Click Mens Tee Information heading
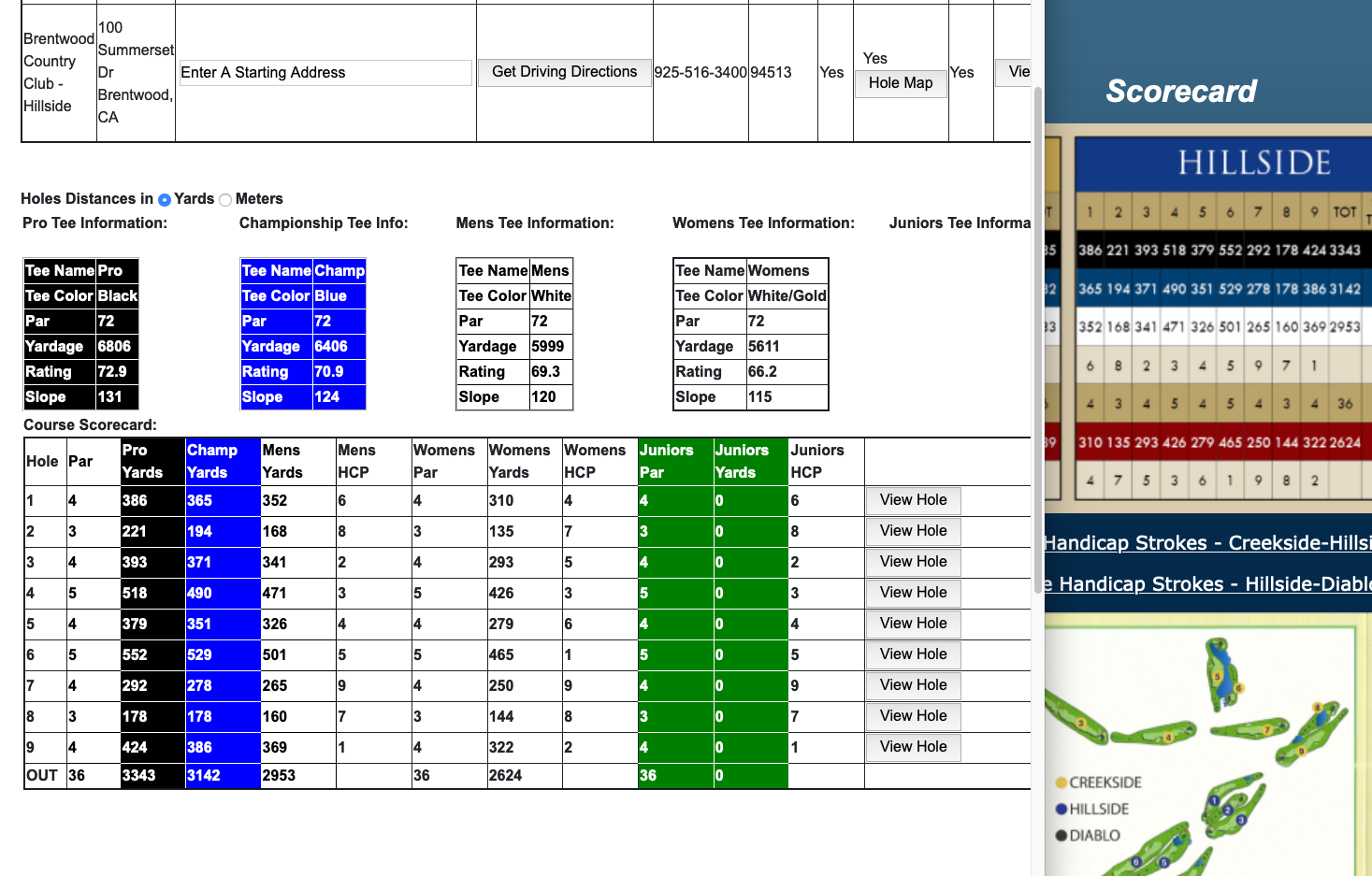1372x876 pixels. tap(535, 223)
